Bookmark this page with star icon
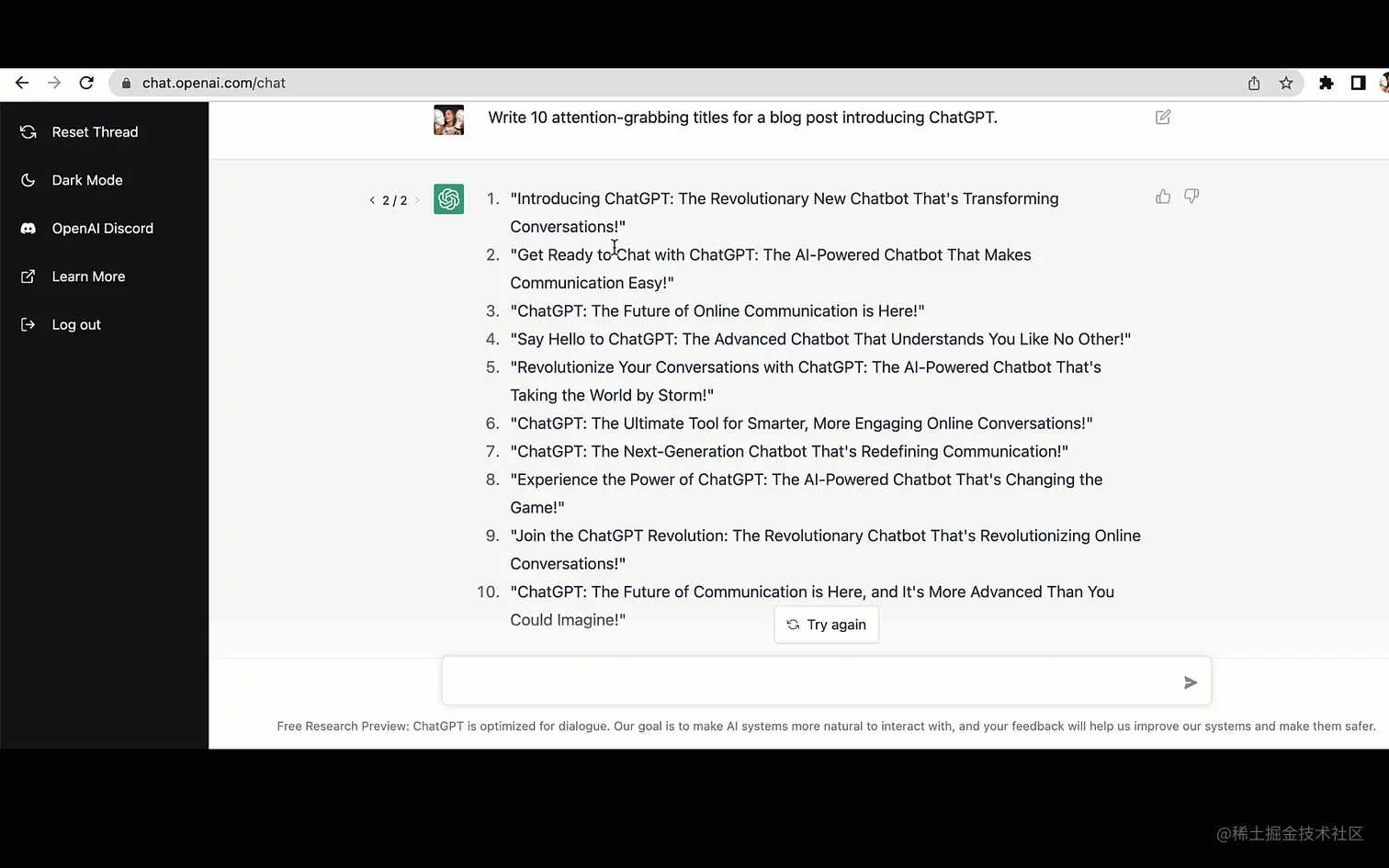Screen dimensions: 1389x868 (1286, 83)
